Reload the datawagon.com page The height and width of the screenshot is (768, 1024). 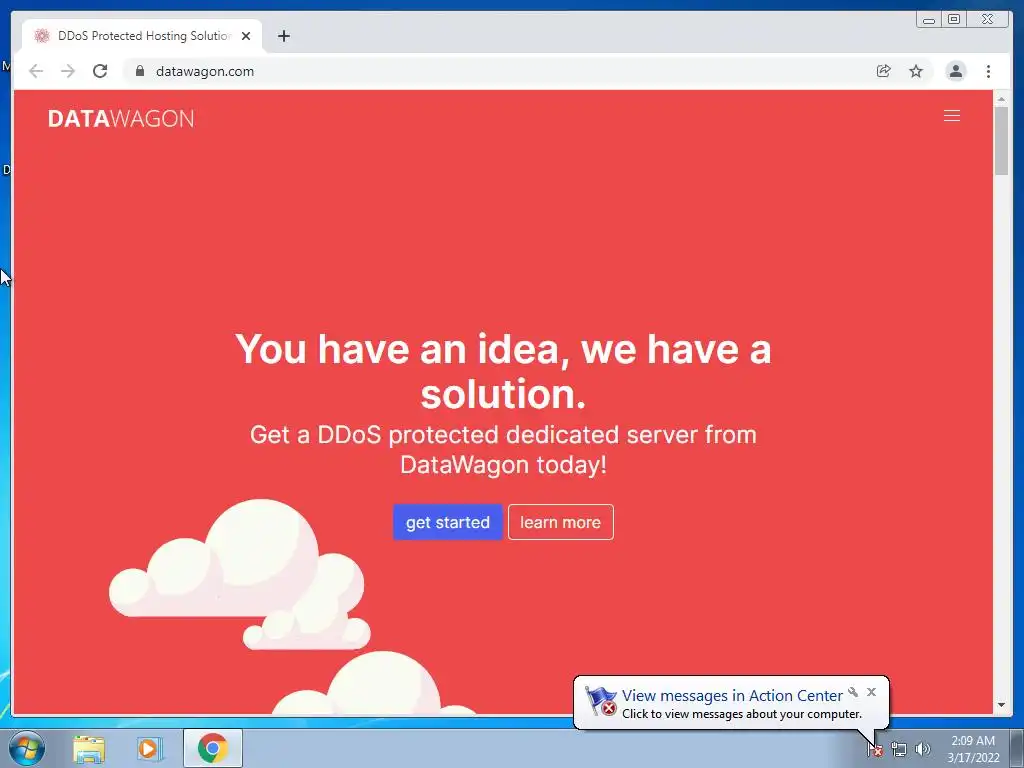tap(100, 71)
